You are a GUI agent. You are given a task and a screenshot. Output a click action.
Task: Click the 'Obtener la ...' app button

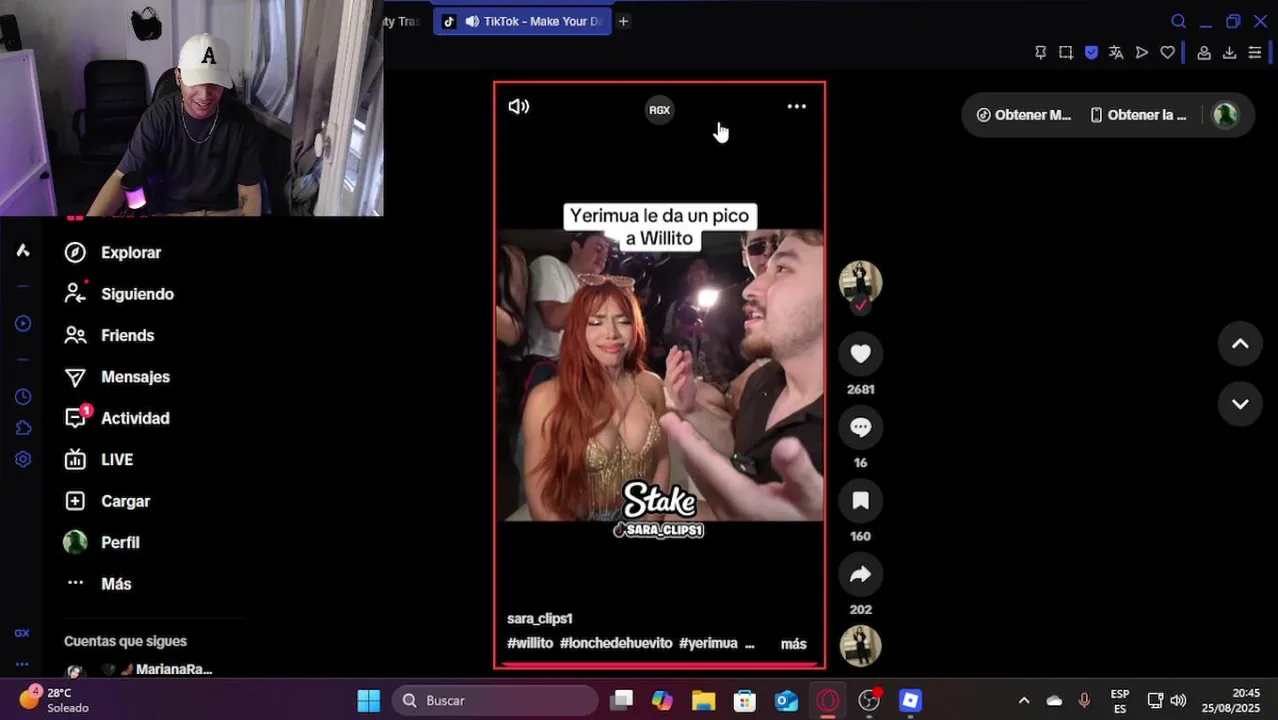click(x=1138, y=115)
